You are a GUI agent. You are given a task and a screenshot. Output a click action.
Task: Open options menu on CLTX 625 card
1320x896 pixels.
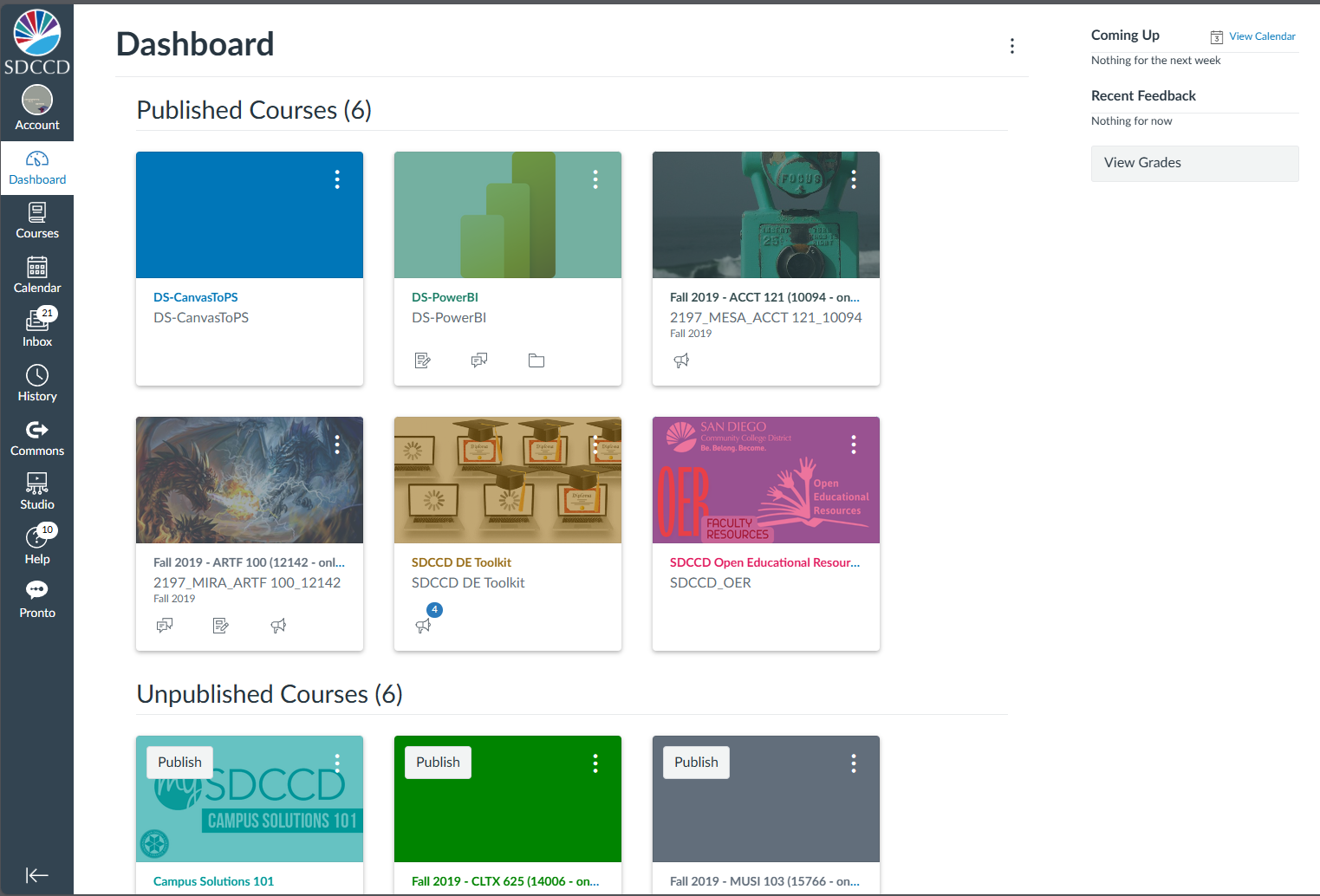pos(595,763)
